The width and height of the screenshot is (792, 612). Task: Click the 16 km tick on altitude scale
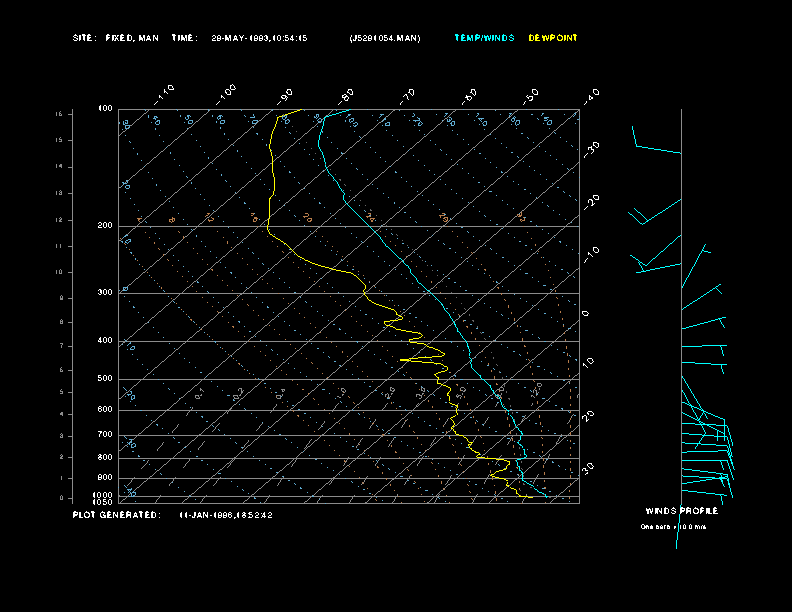tap(59, 114)
